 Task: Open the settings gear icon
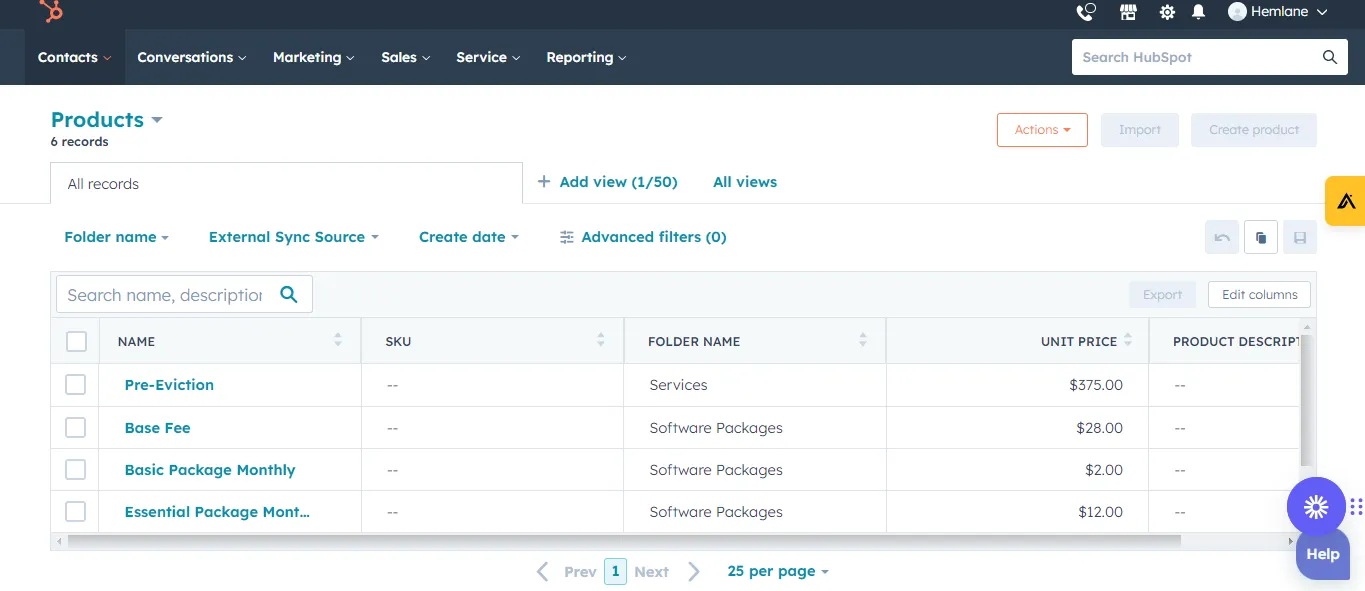(1167, 12)
